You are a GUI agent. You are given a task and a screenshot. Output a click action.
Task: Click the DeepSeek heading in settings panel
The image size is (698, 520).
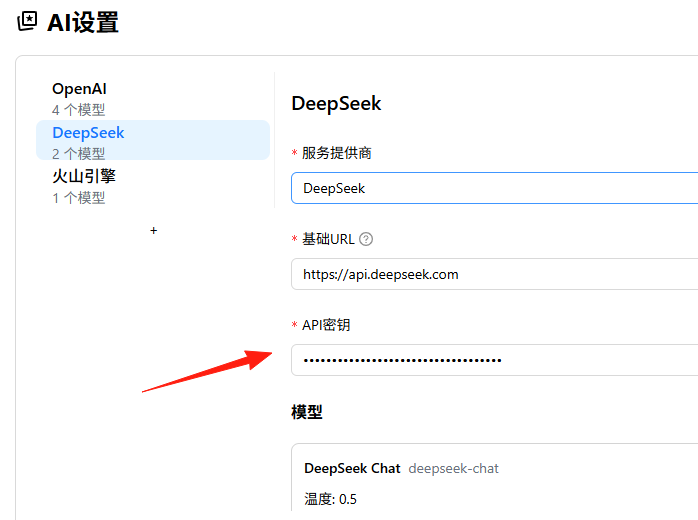(x=336, y=103)
